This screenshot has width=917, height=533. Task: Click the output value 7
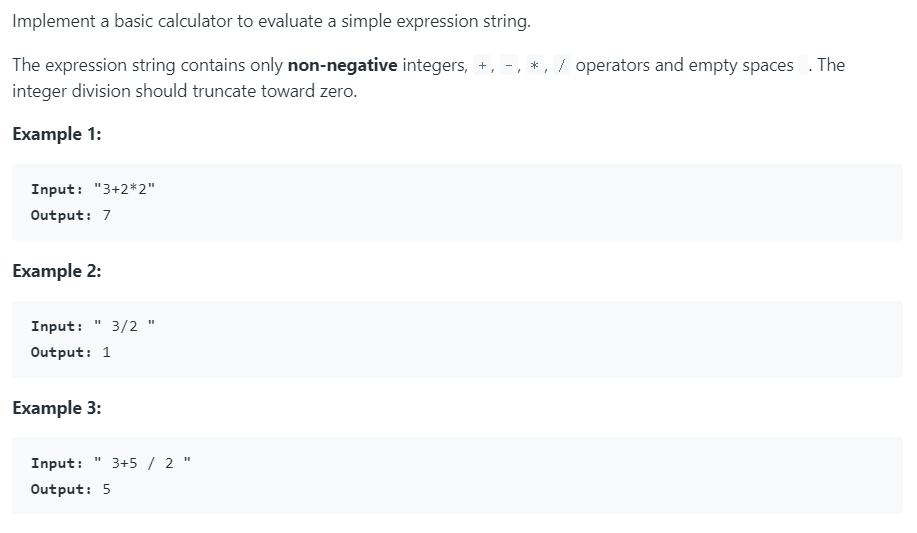point(107,216)
